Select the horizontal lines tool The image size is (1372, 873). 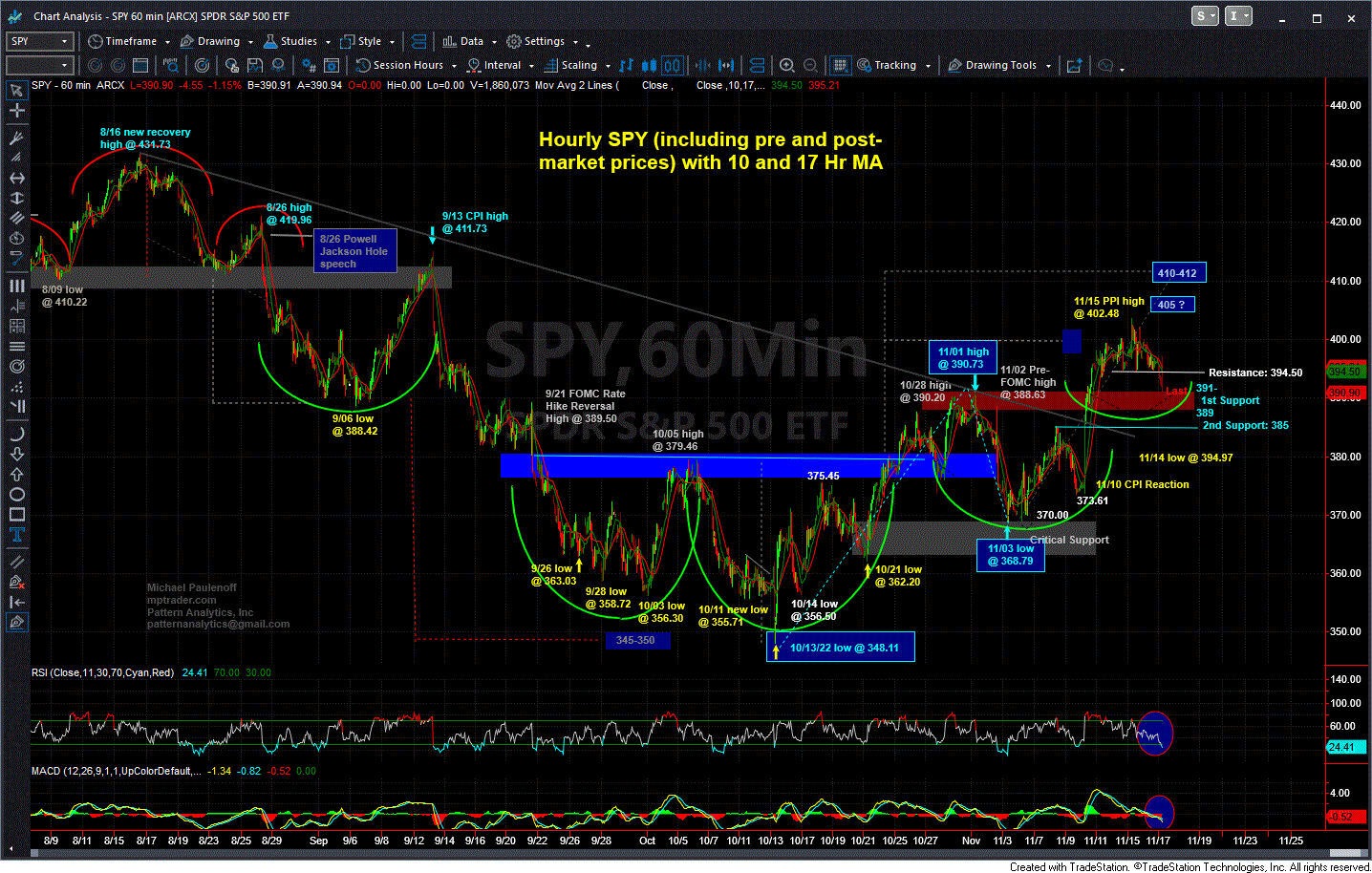click(x=16, y=346)
